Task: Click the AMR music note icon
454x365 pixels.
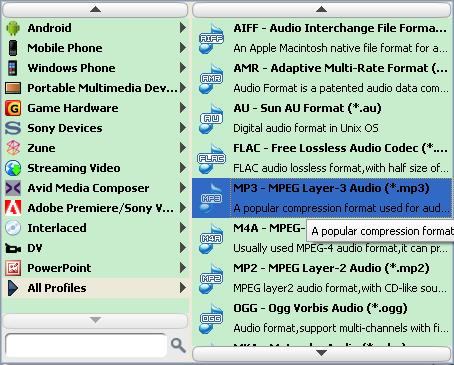Action: [x=211, y=79]
